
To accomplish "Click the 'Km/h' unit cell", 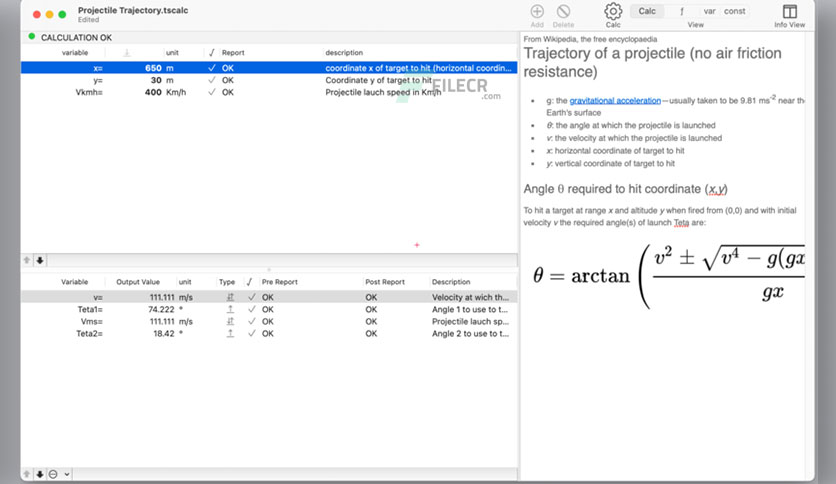I will click(x=176, y=92).
